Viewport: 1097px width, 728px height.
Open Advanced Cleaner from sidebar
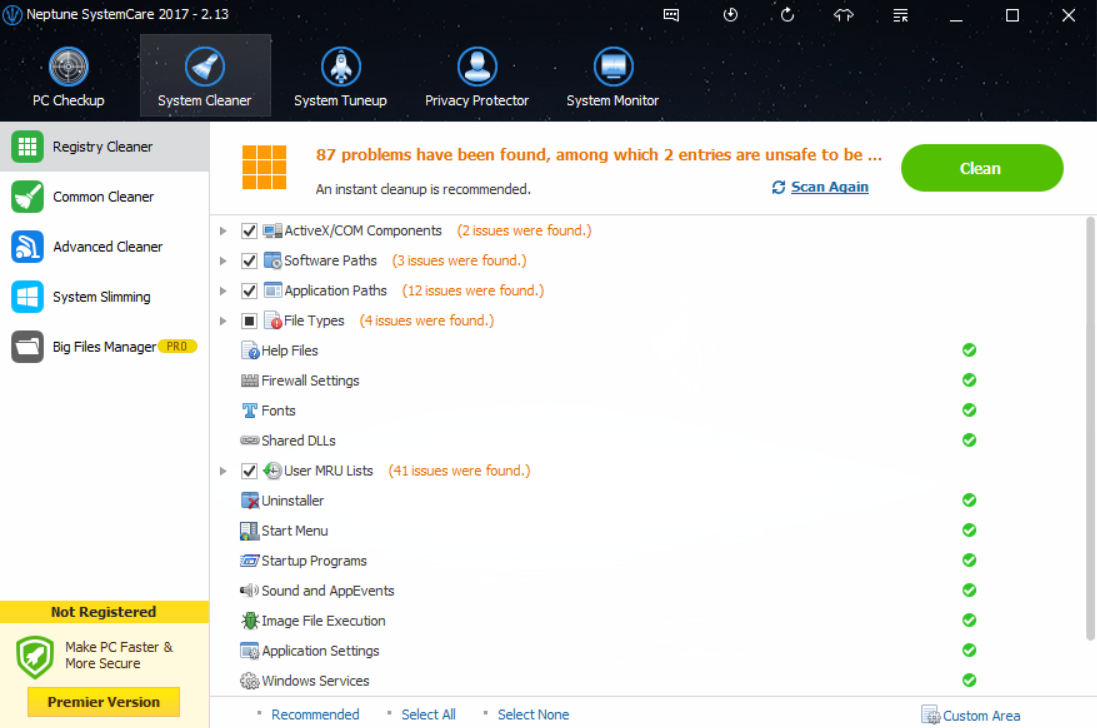pyautogui.click(x=104, y=247)
